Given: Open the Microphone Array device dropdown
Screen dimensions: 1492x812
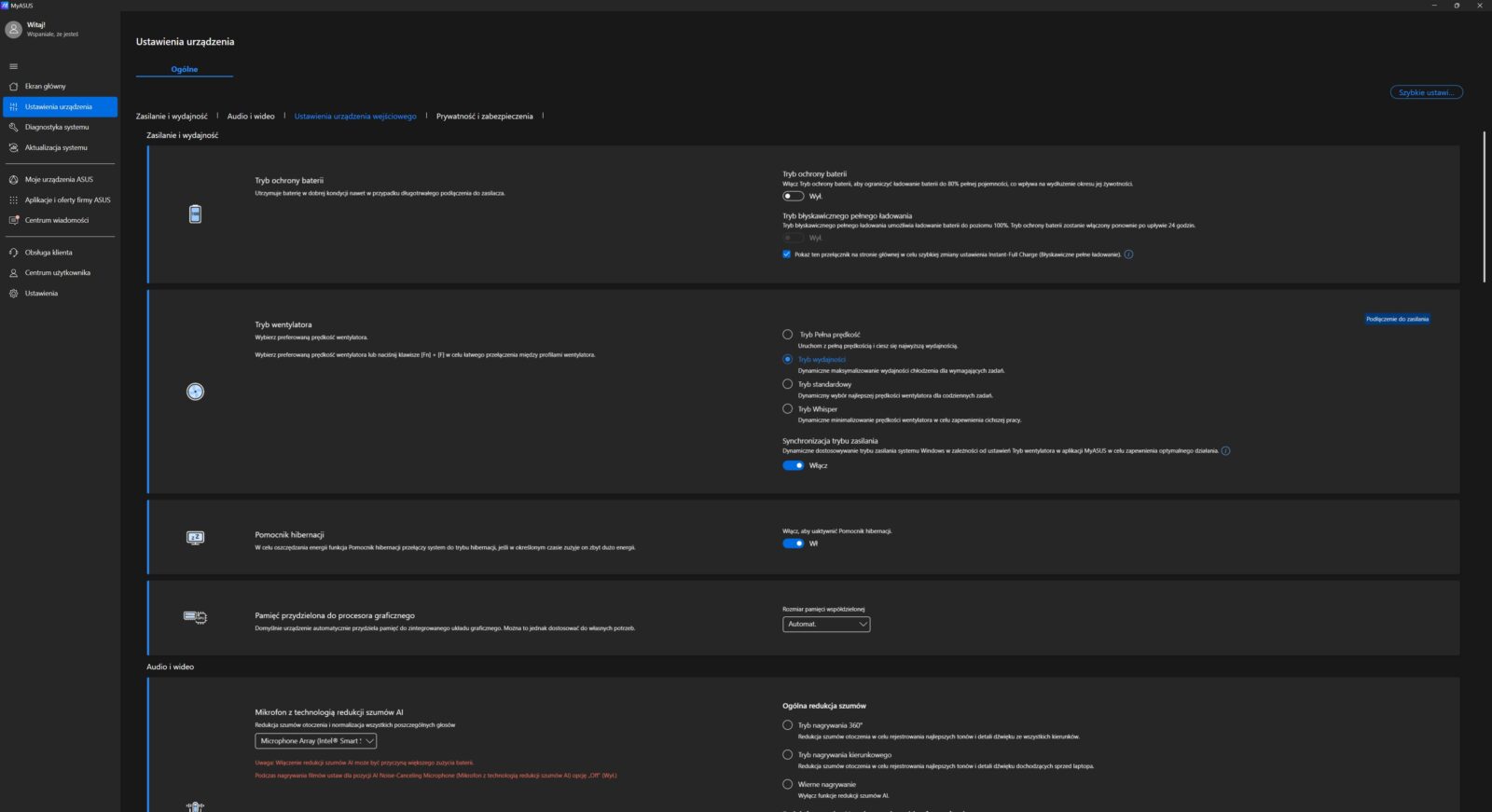Looking at the screenshot, I should pyautogui.click(x=315, y=741).
